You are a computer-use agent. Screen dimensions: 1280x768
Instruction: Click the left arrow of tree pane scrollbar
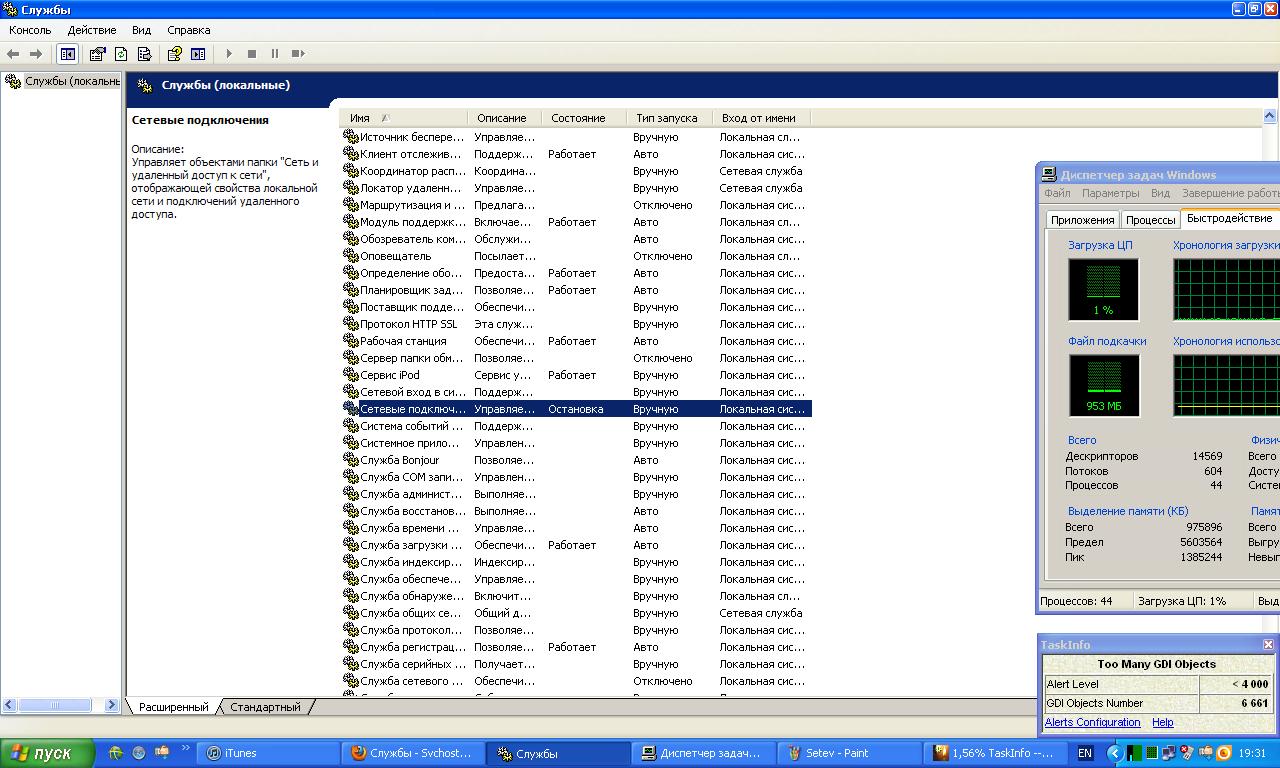point(10,705)
